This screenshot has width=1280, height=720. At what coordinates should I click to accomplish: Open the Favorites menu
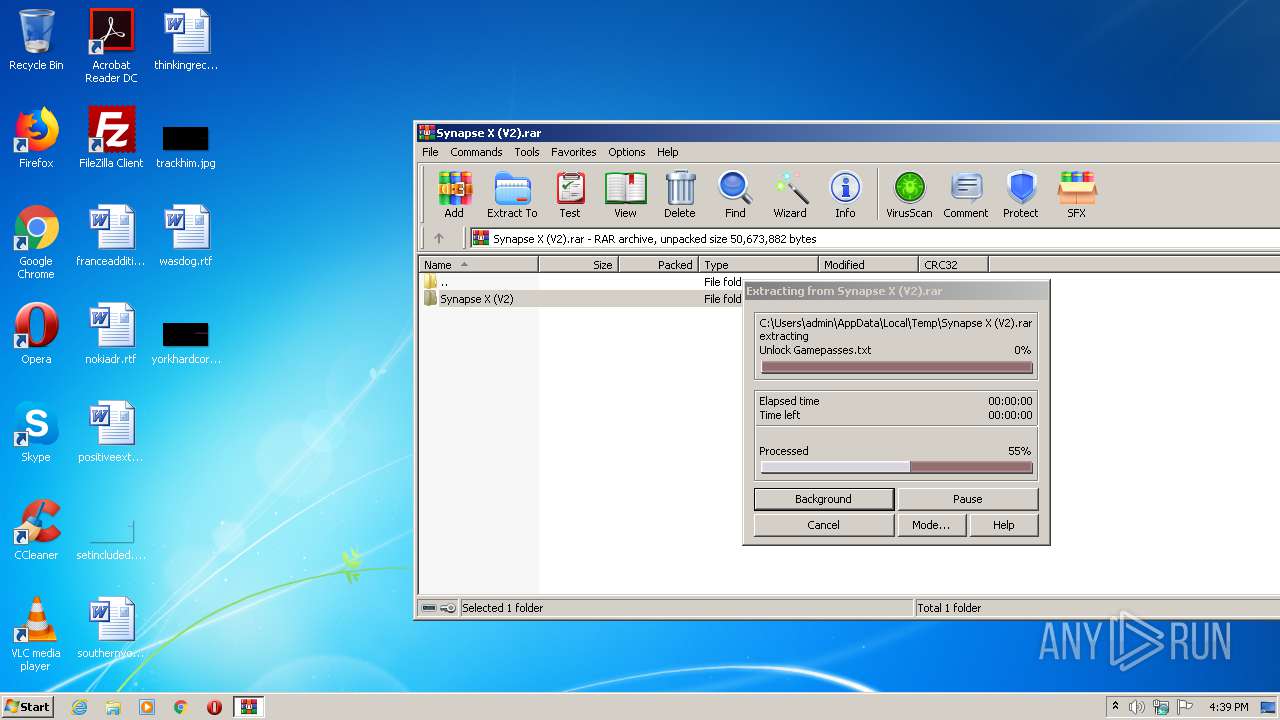click(574, 152)
